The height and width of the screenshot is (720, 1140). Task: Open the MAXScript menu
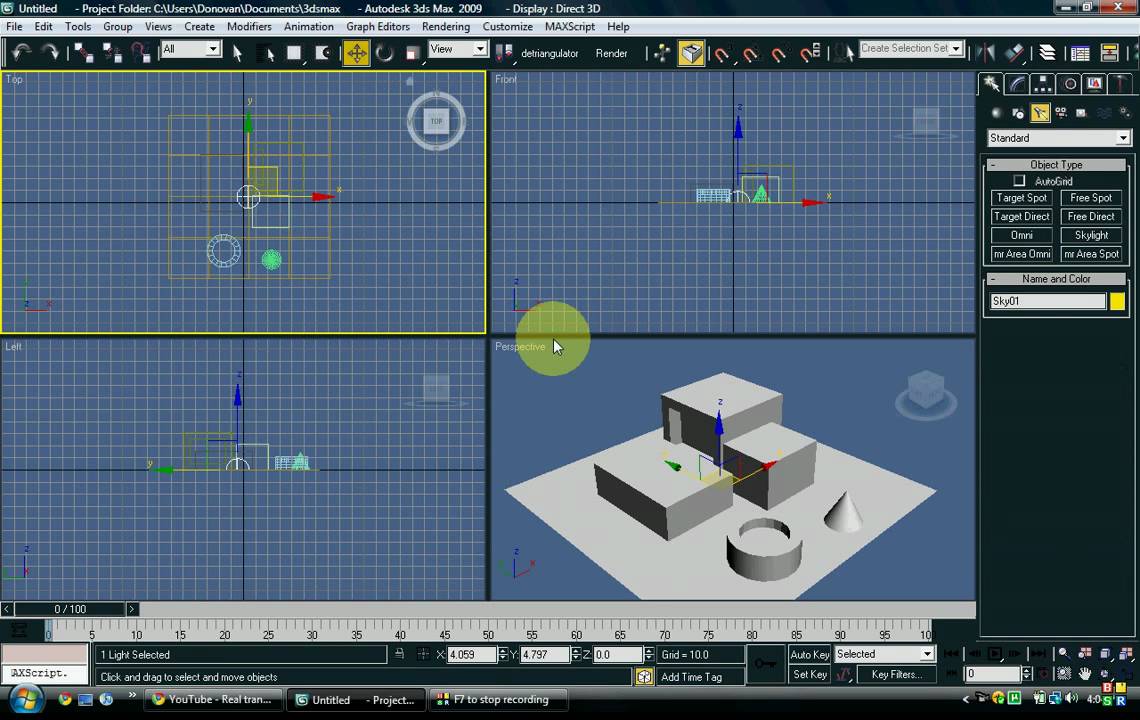point(570,26)
